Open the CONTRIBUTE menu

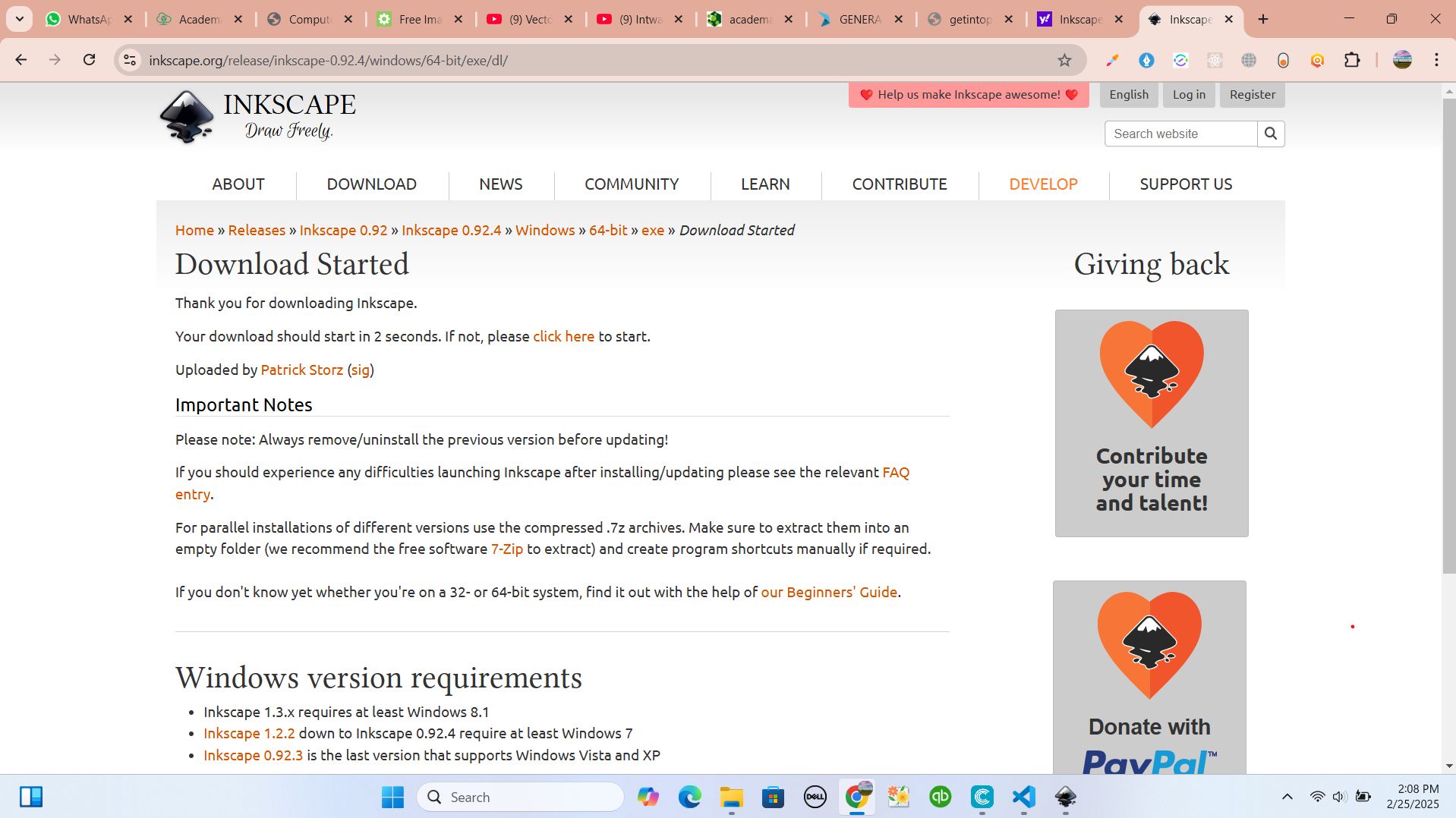(900, 184)
